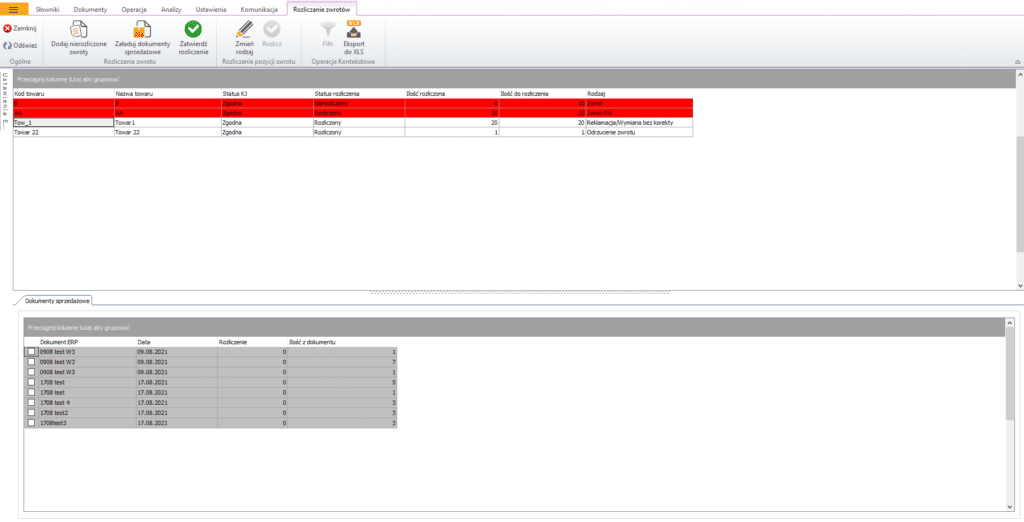Open the Dokumenty ribbon tab
The width and height of the screenshot is (1024, 522).
point(91,10)
